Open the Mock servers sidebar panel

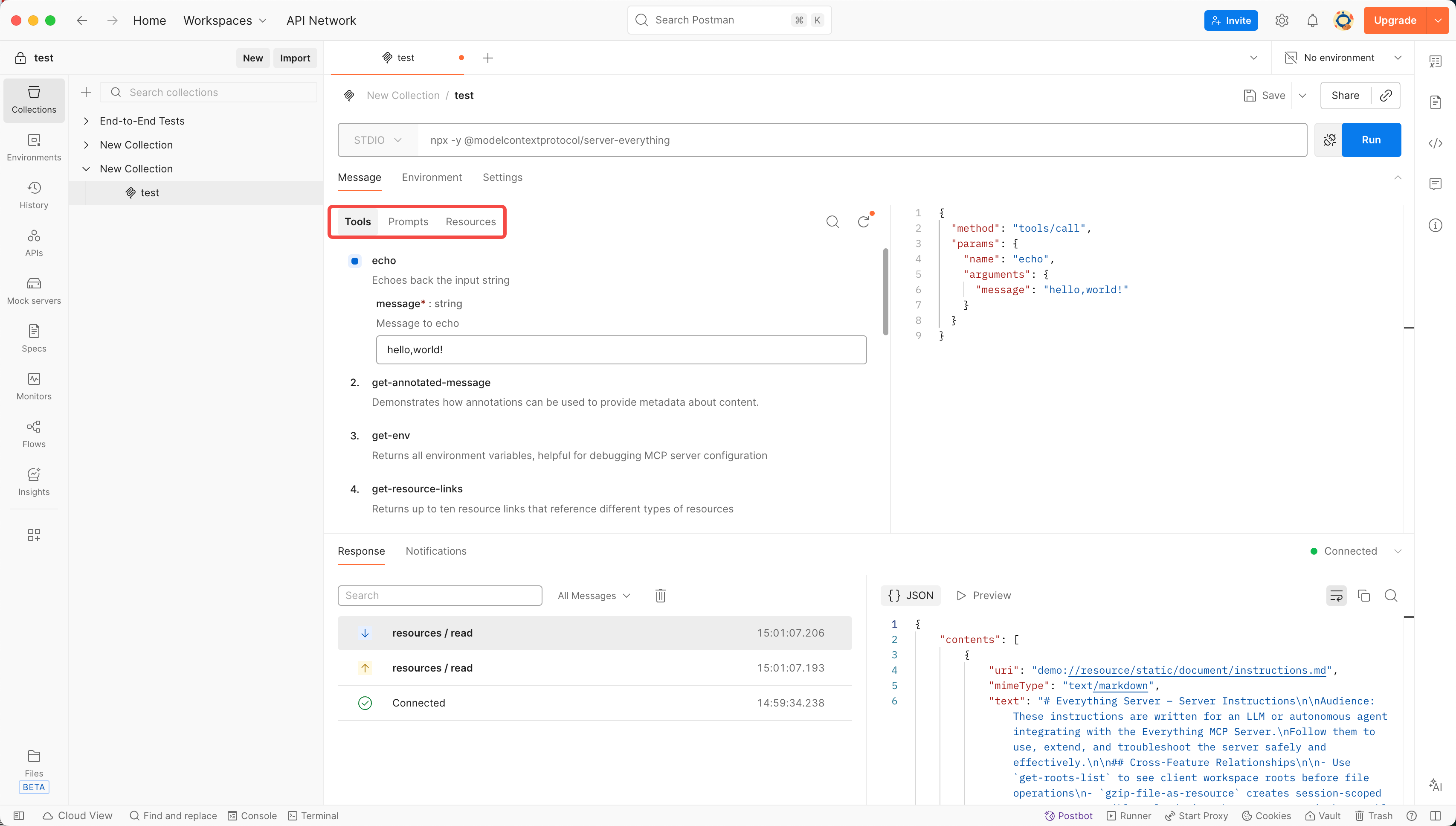pos(34,291)
